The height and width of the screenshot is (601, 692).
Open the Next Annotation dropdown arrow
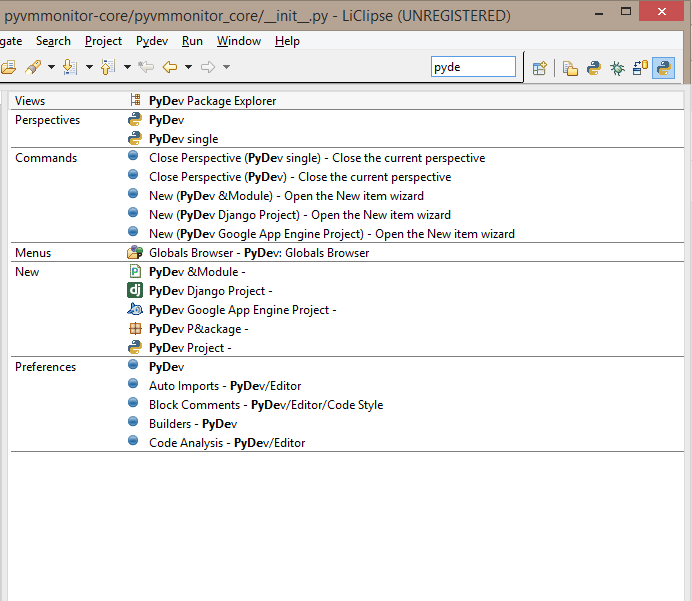pos(89,68)
